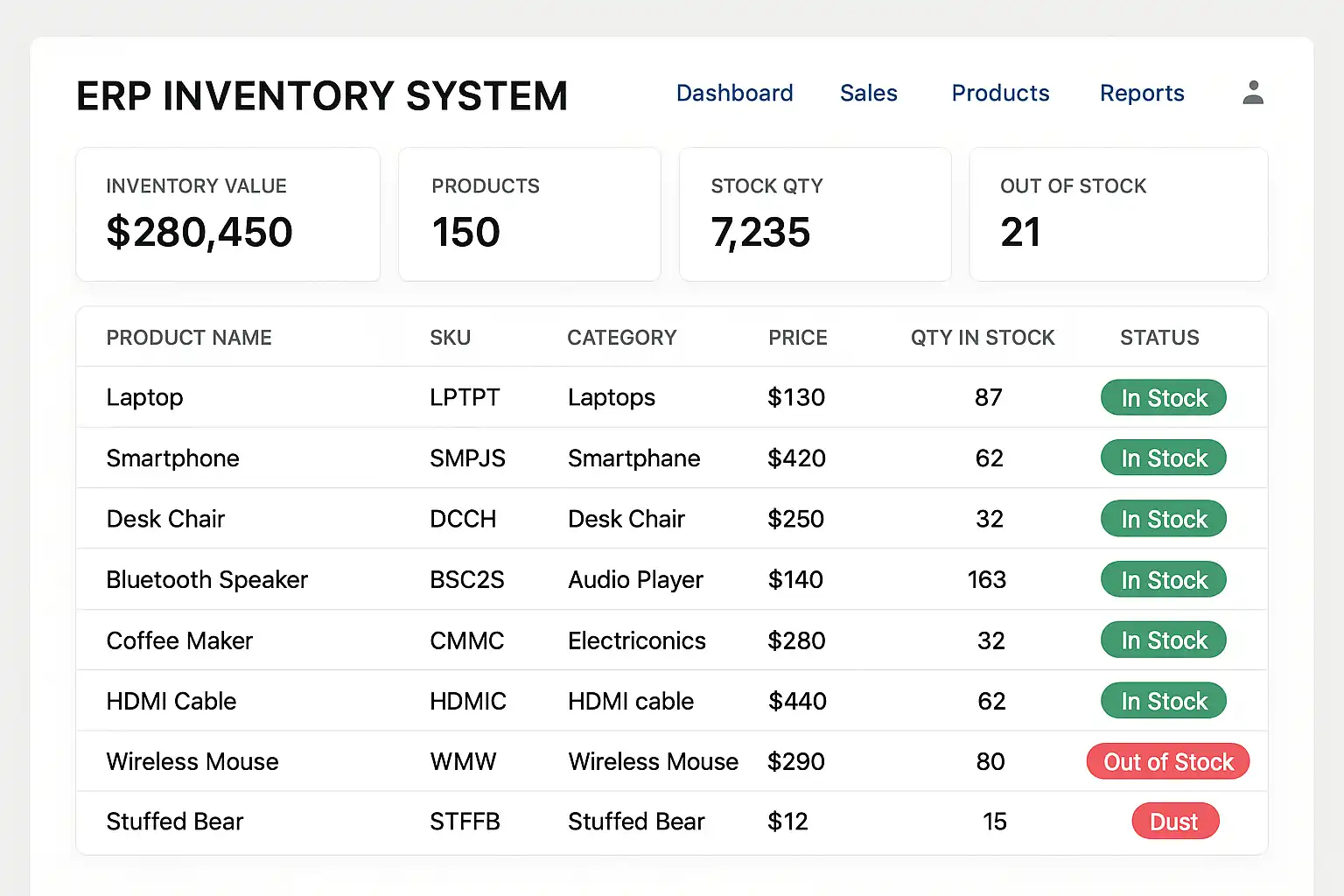Click the Status column header

[1159, 338]
